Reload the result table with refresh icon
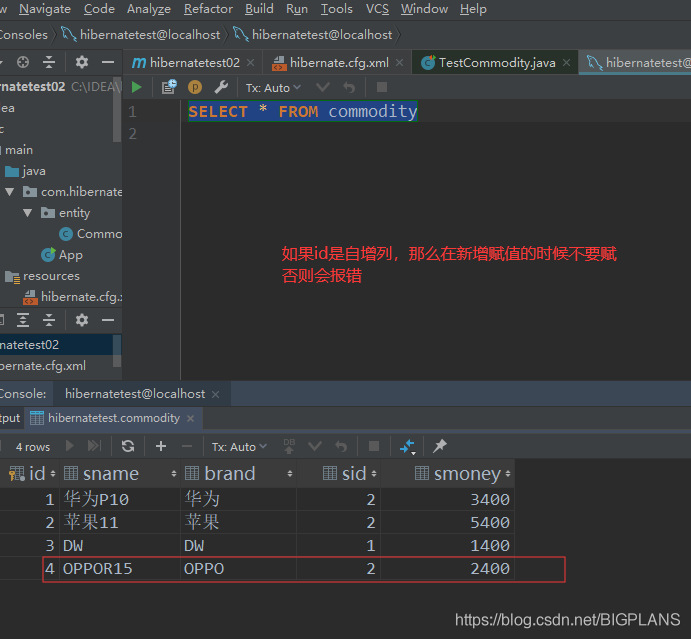The height and width of the screenshot is (639, 691). (x=128, y=446)
